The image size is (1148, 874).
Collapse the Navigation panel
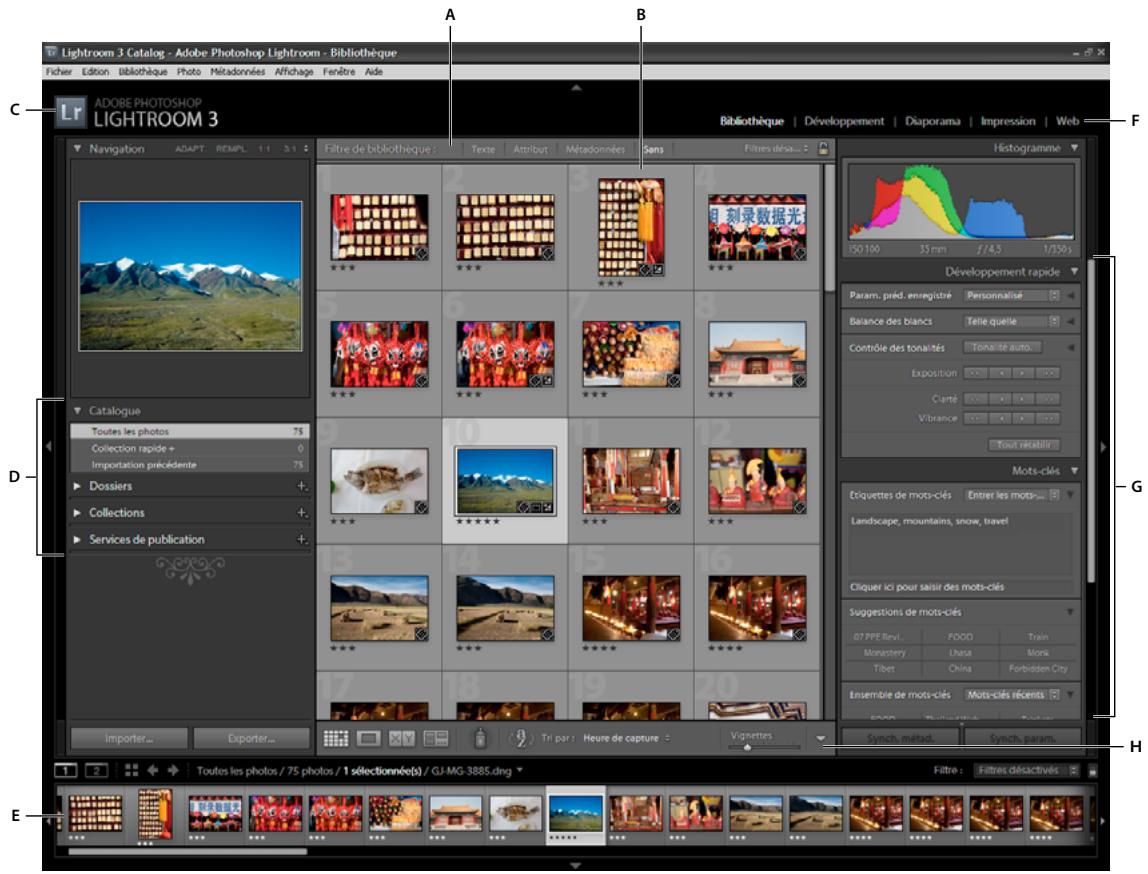pyautogui.click(x=77, y=149)
